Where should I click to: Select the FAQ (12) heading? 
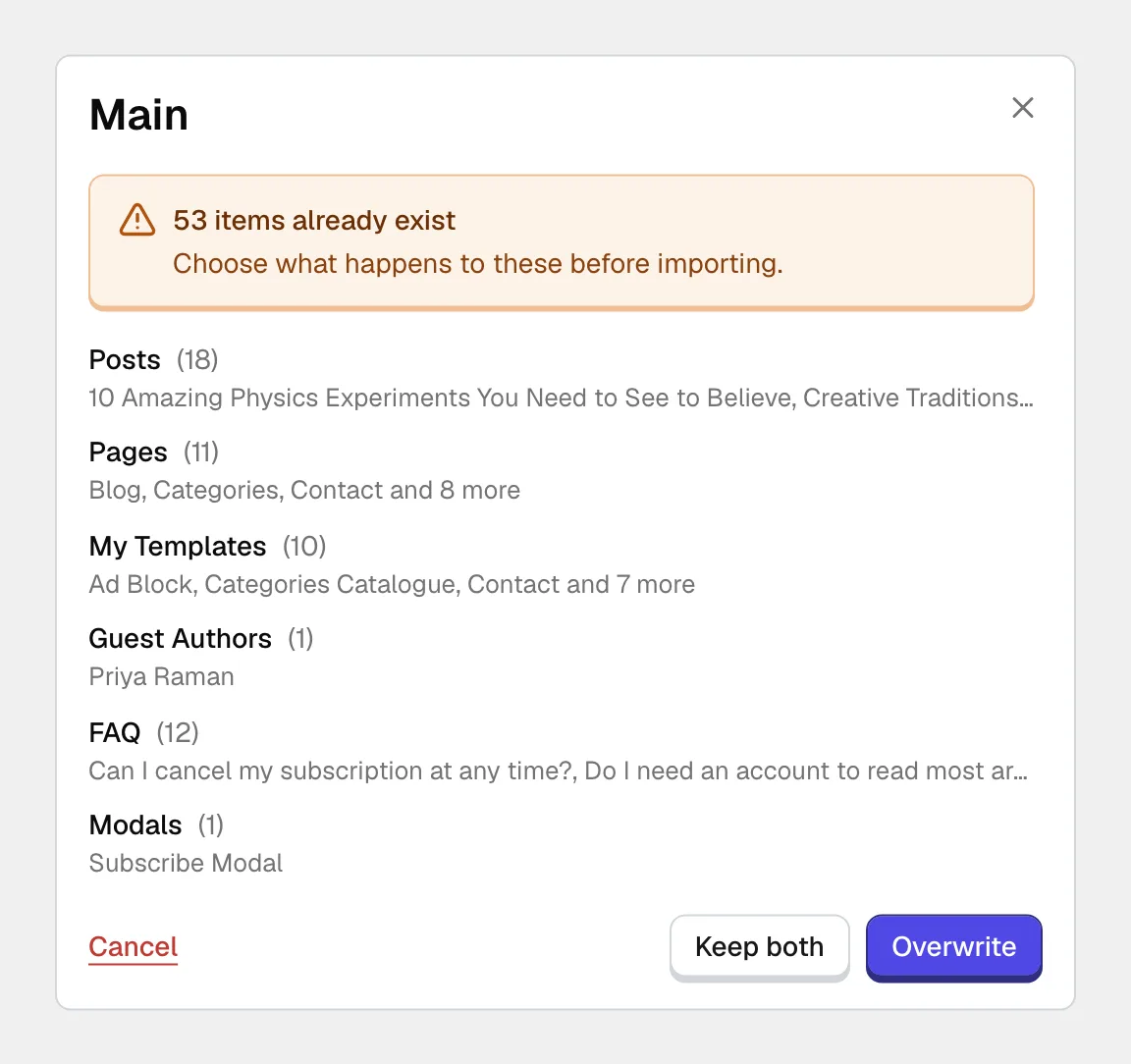pos(143,732)
